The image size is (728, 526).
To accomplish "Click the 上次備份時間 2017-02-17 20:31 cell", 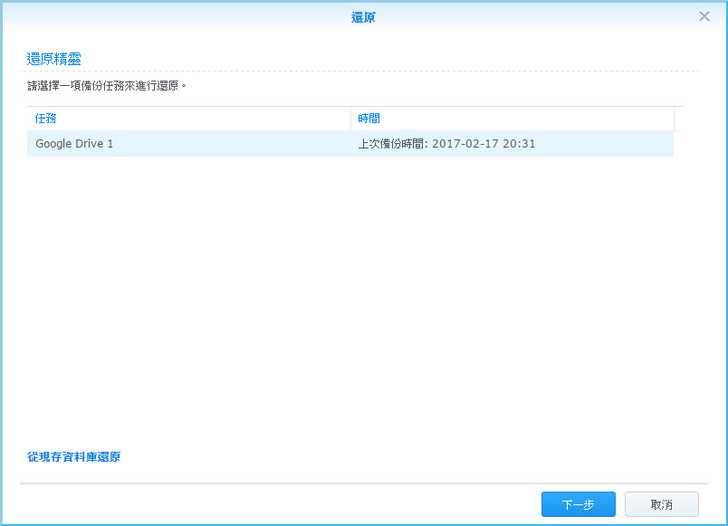I will click(x=512, y=144).
